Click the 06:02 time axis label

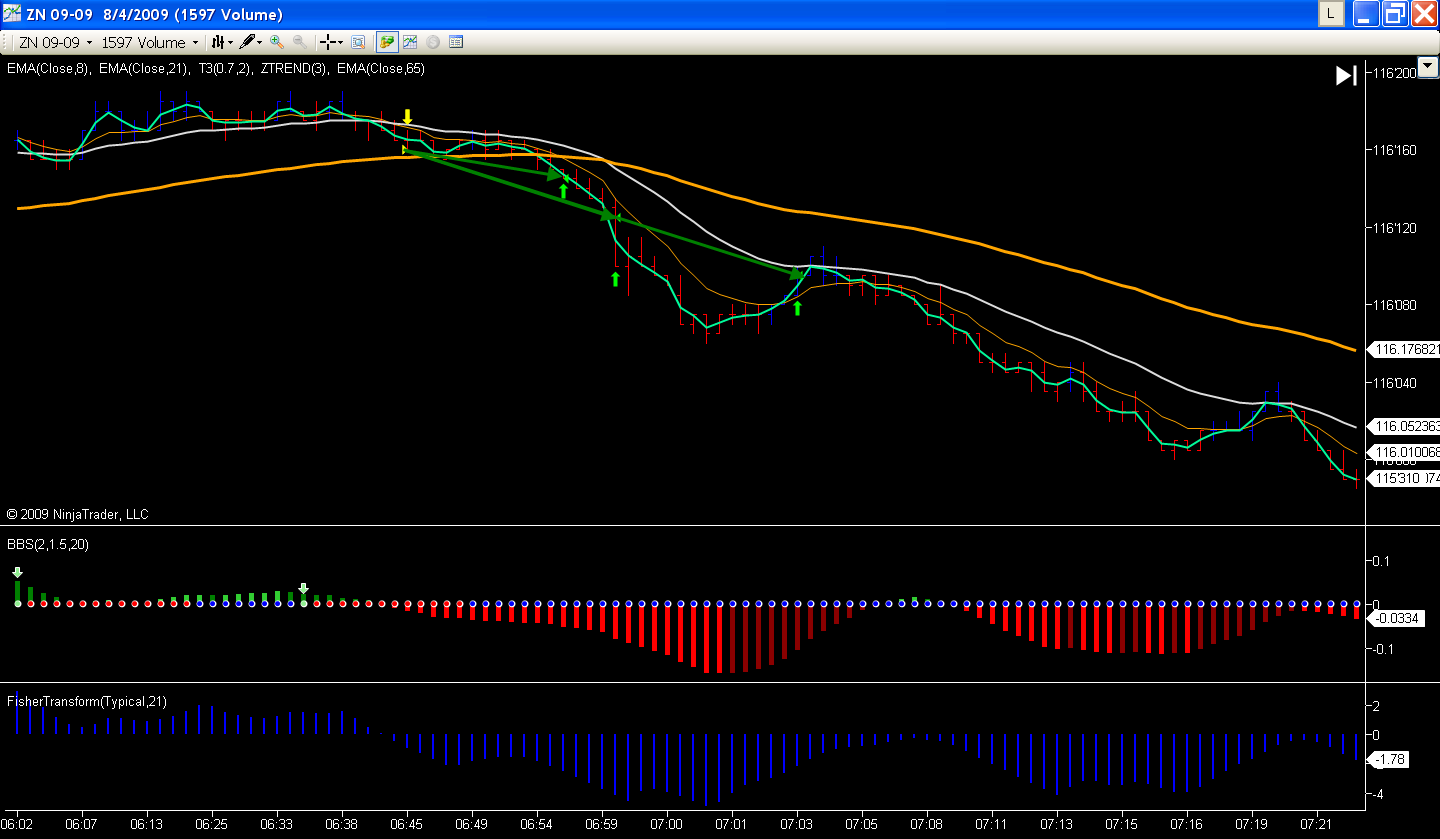[x=17, y=825]
